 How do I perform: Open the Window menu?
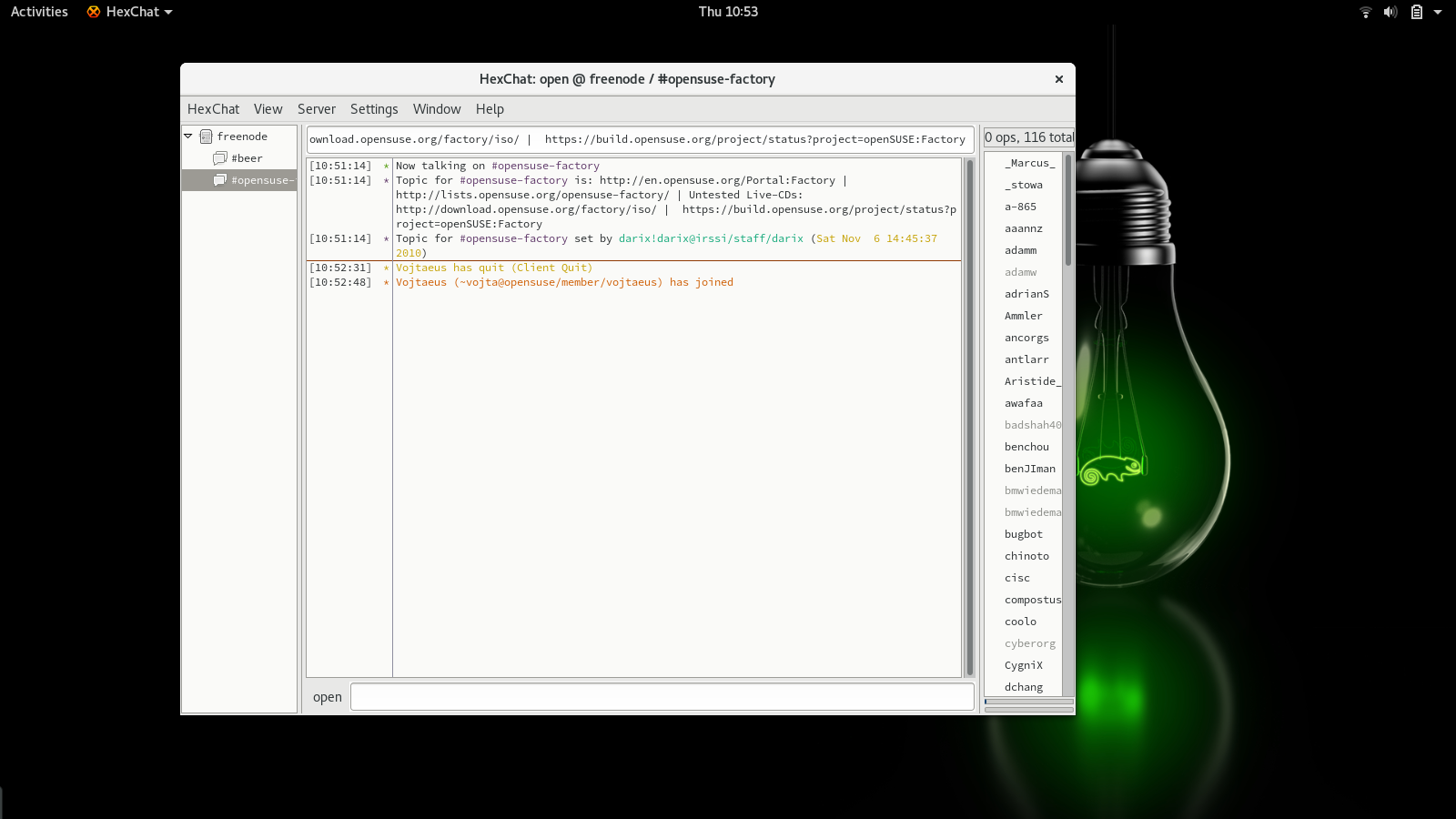437,109
